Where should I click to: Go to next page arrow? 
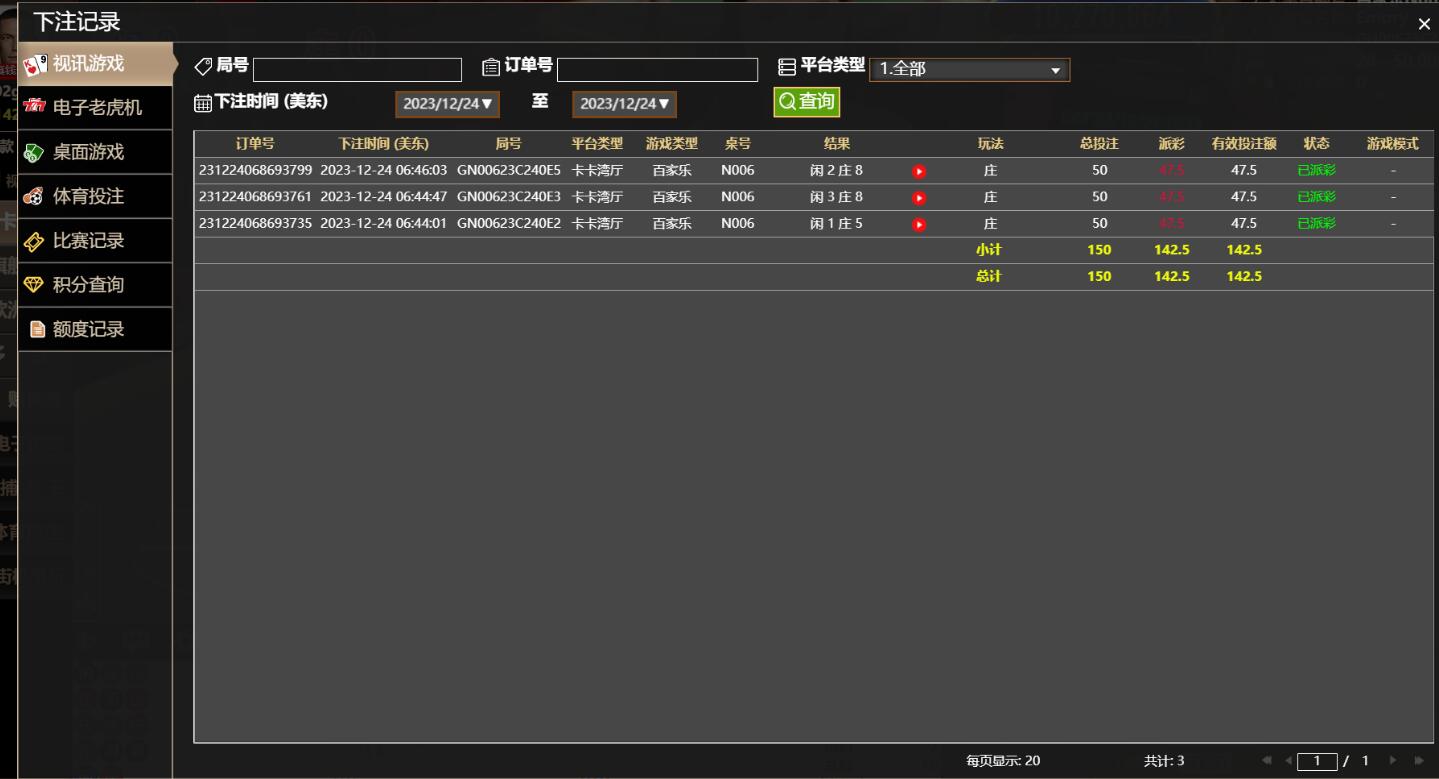tap(1394, 761)
